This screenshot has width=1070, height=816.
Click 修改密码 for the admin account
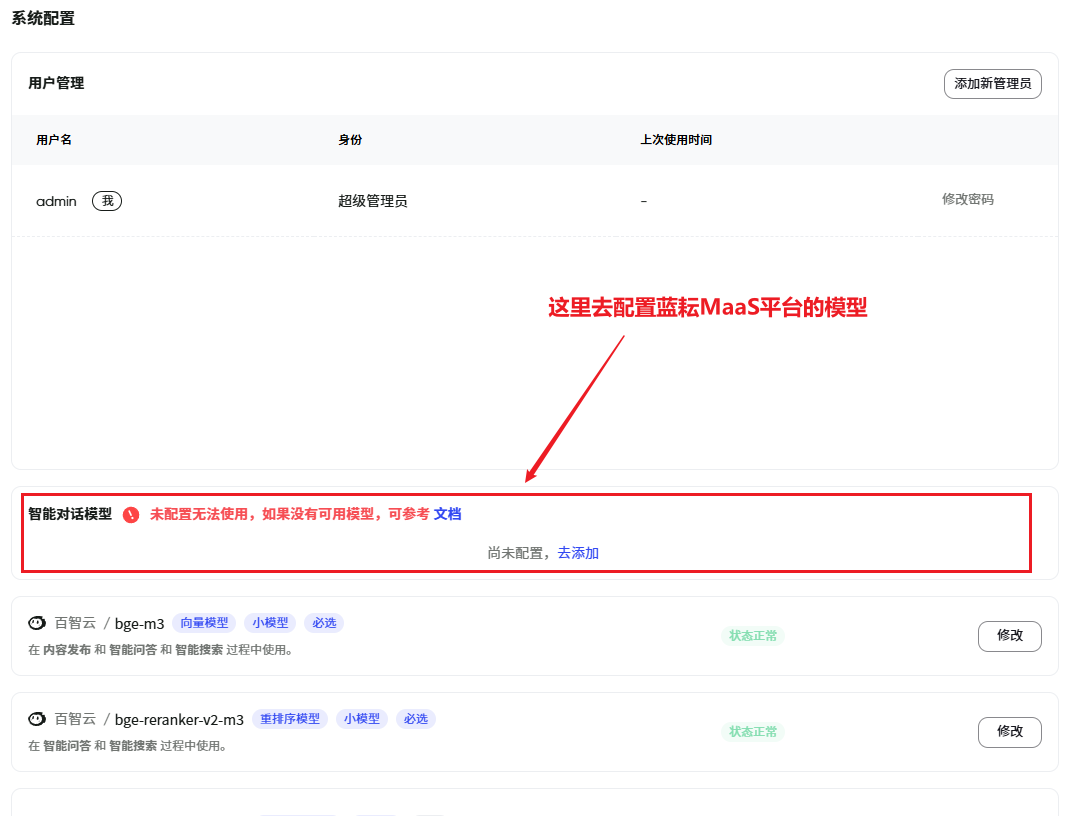click(967, 200)
